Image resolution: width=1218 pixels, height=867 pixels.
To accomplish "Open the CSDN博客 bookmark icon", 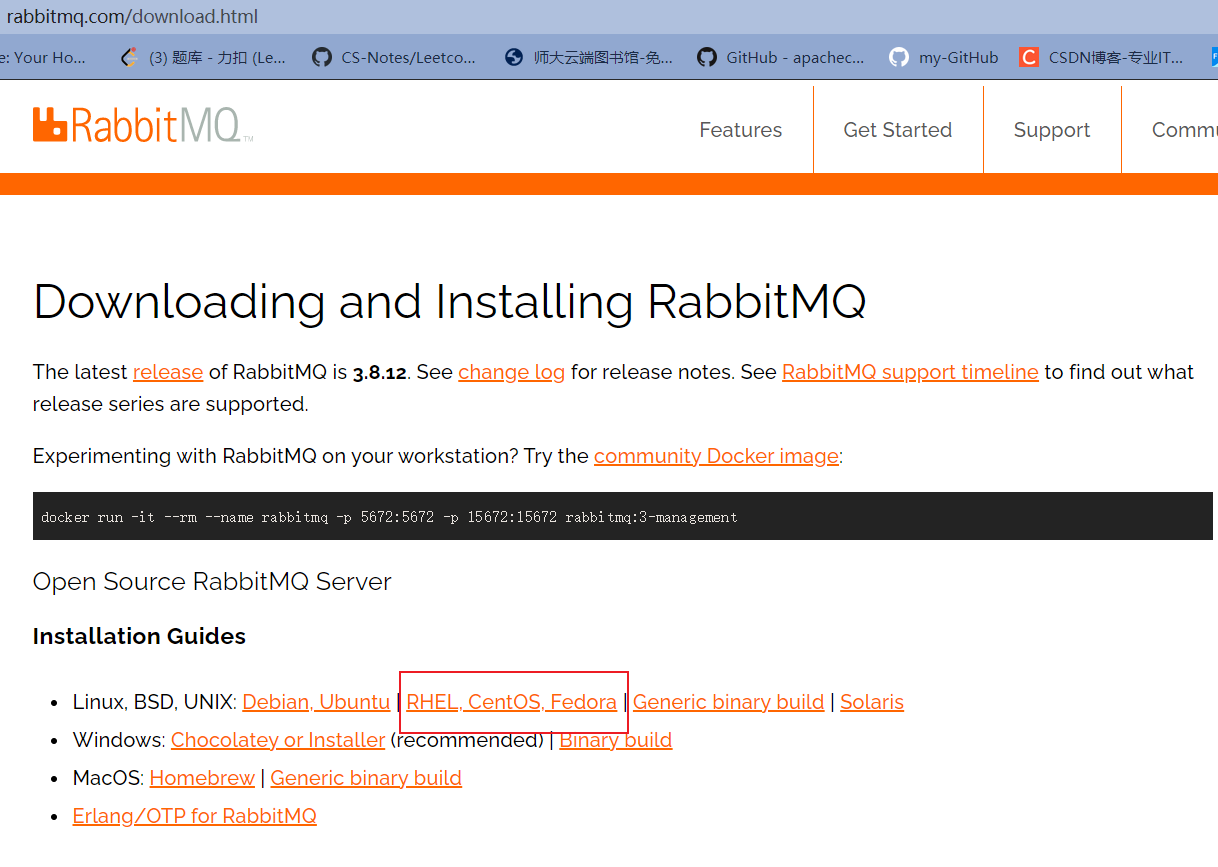I will pyautogui.click(x=1029, y=57).
